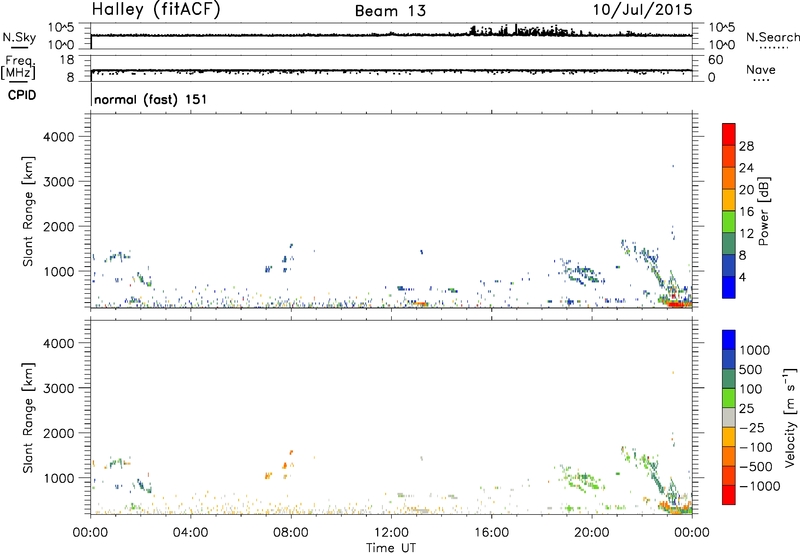Click the 'Slant Range [km]' label of velocity panel

(29, 418)
